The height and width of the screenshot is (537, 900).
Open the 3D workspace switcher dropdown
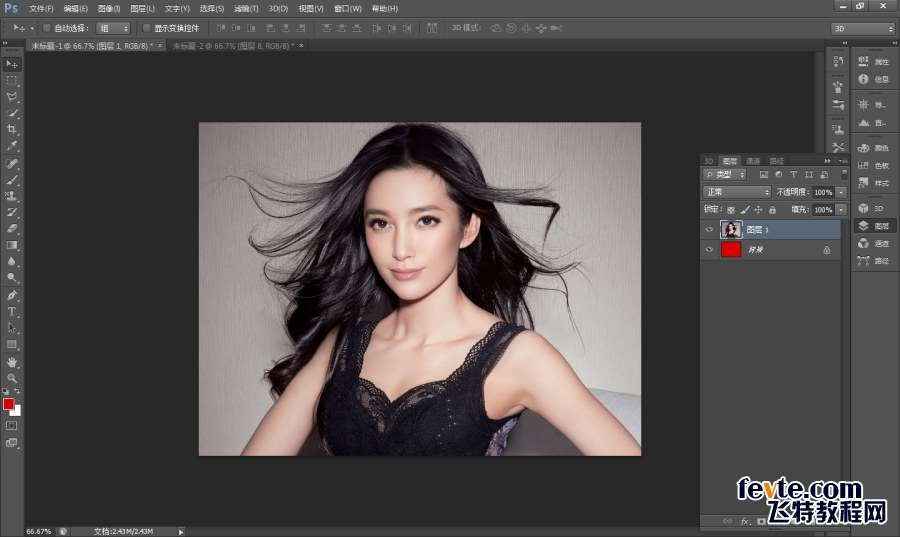[863, 28]
